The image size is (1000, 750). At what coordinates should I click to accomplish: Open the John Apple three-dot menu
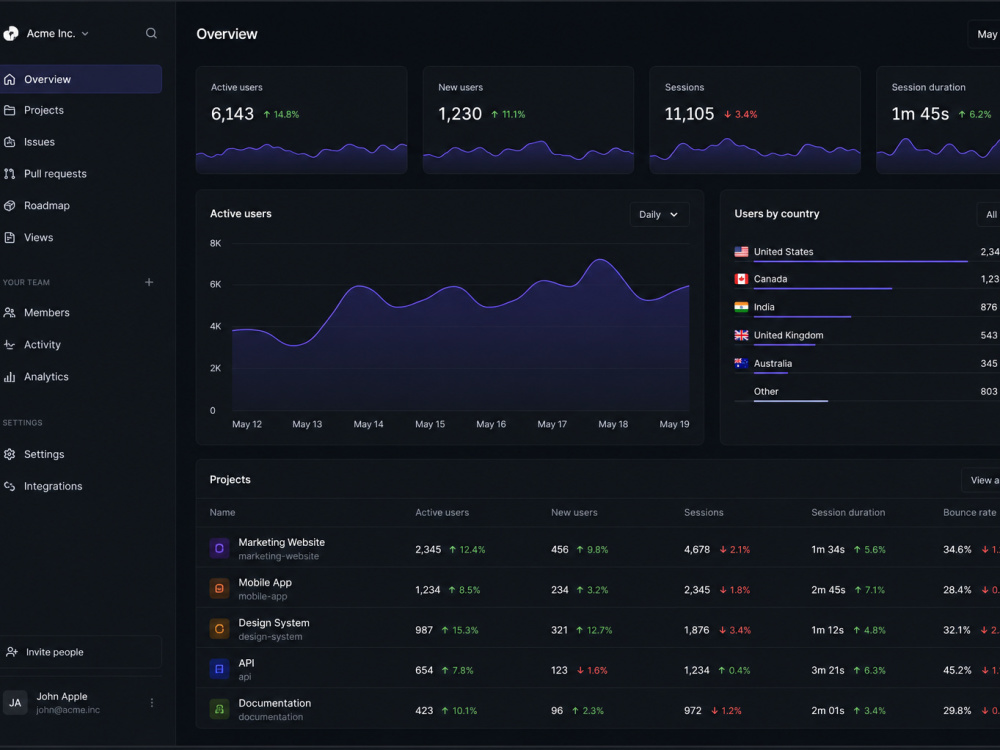click(152, 702)
